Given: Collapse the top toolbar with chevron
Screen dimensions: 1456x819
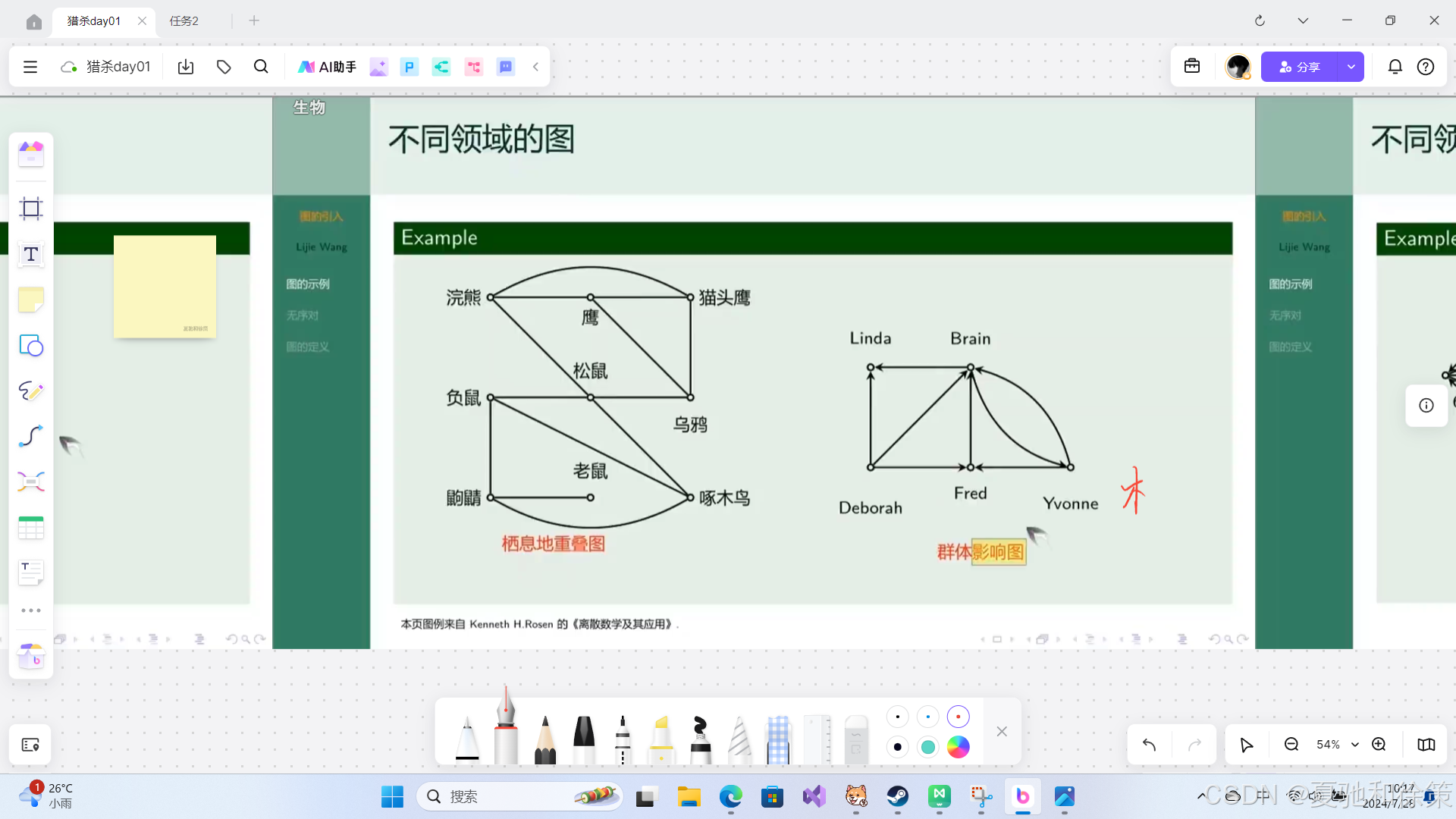Looking at the screenshot, I should (535, 67).
